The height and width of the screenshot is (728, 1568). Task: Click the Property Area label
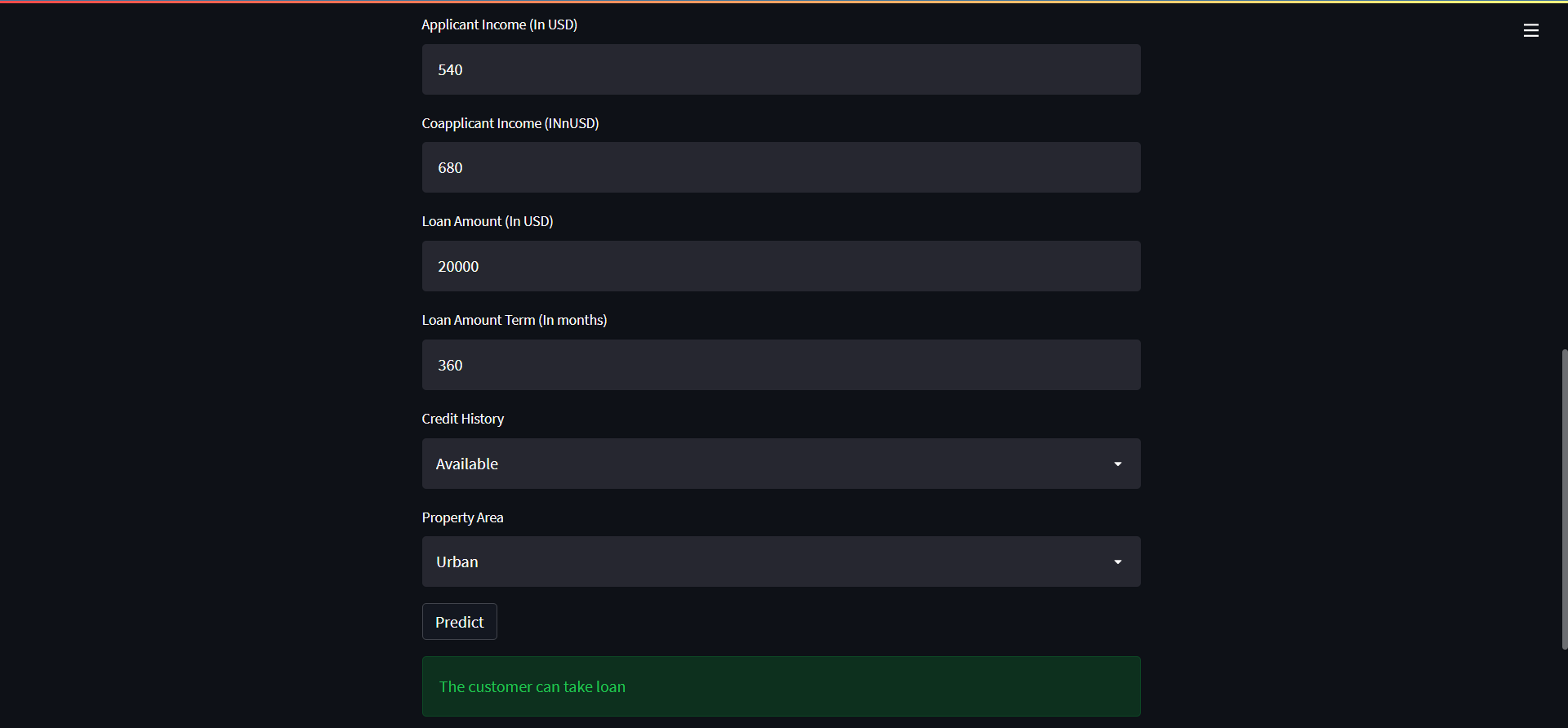tap(462, 517)
